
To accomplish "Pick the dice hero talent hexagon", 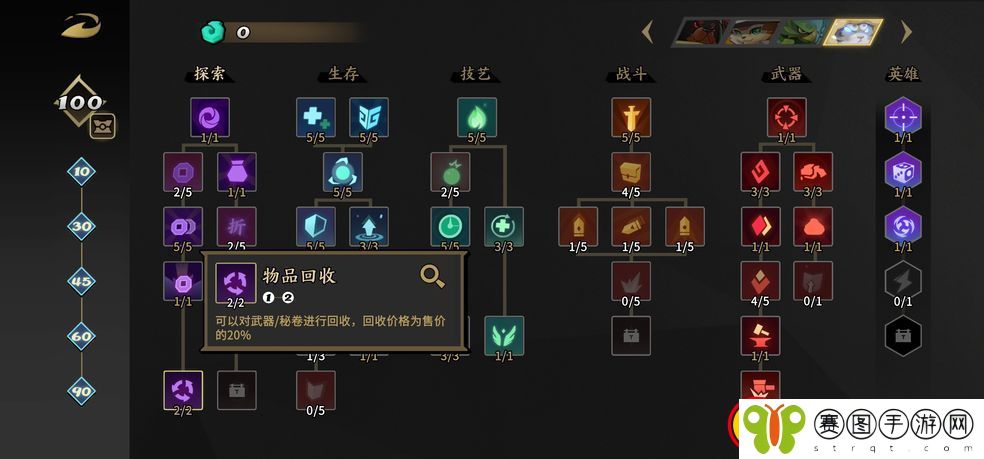I will point(903,170).
